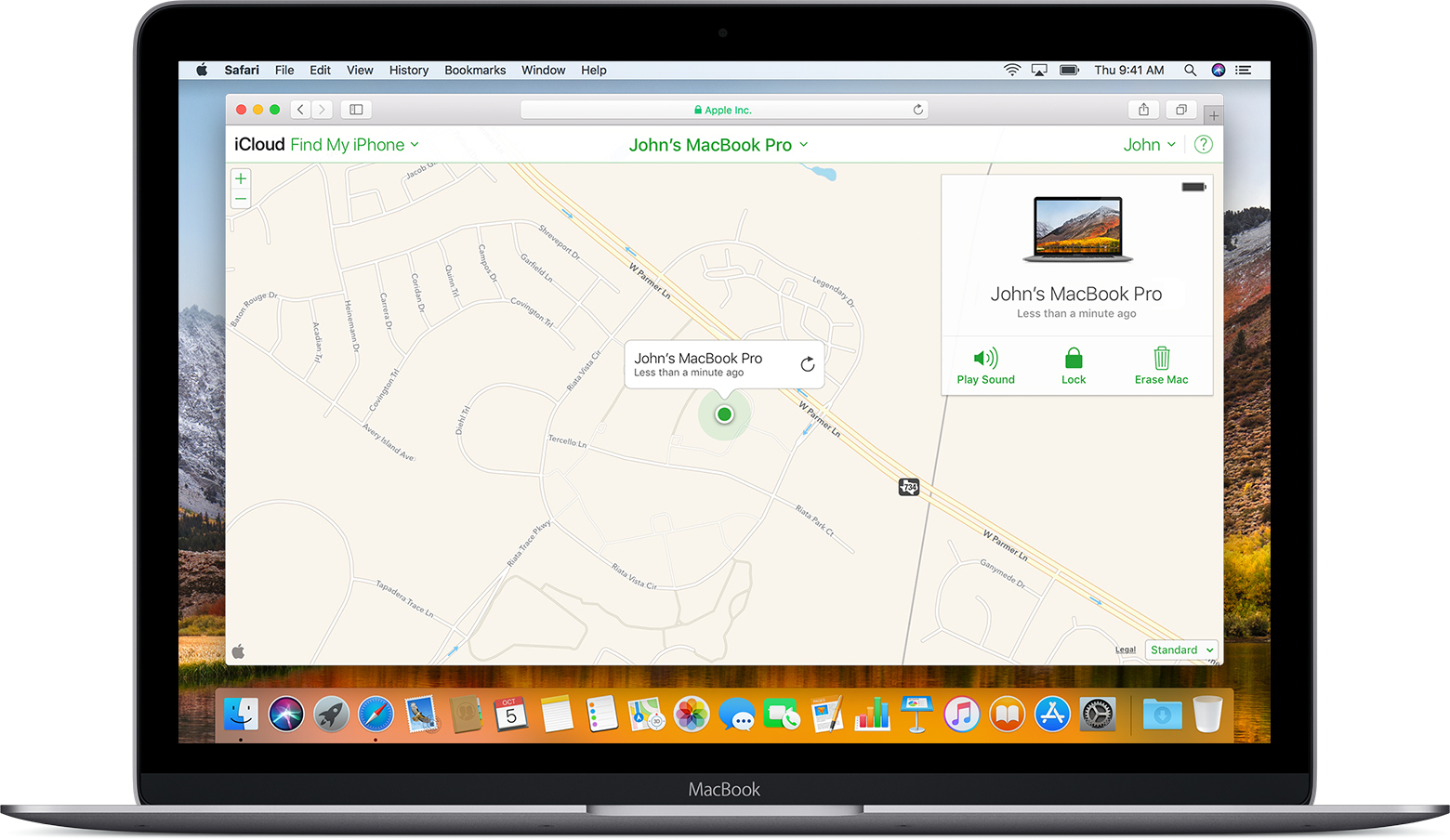Open the App Store from the Dock
This screenshot has height=840, width=1450.
coord(1052,715)
